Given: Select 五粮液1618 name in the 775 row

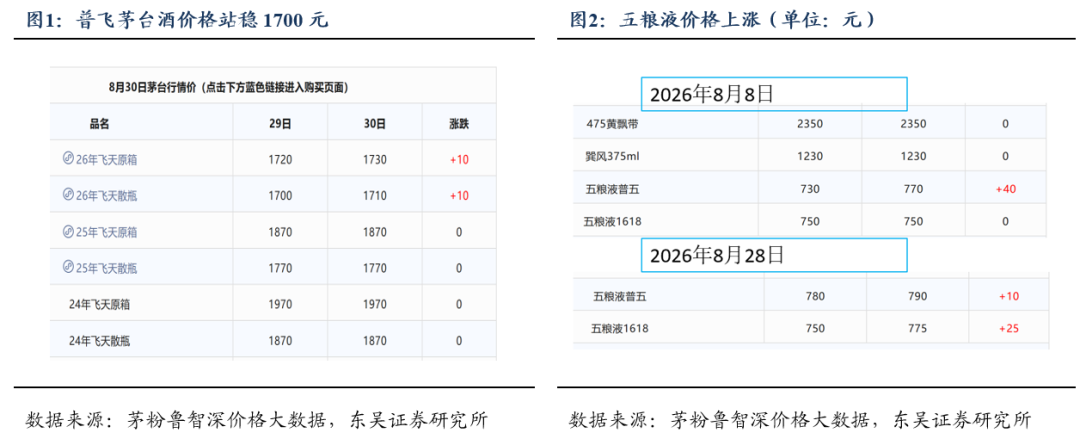Looking at the screenshot, I should click(x=620, y=329).
